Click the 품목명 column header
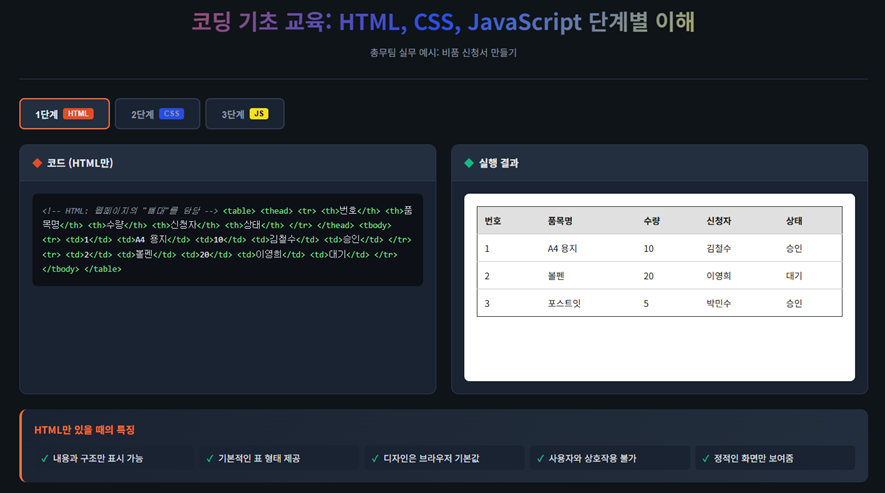 coord(560,220)
